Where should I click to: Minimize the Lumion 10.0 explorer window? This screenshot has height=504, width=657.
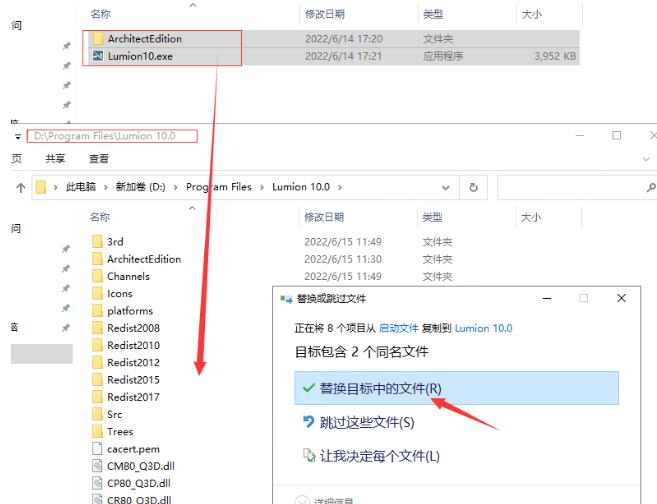(x=580, y=135)
